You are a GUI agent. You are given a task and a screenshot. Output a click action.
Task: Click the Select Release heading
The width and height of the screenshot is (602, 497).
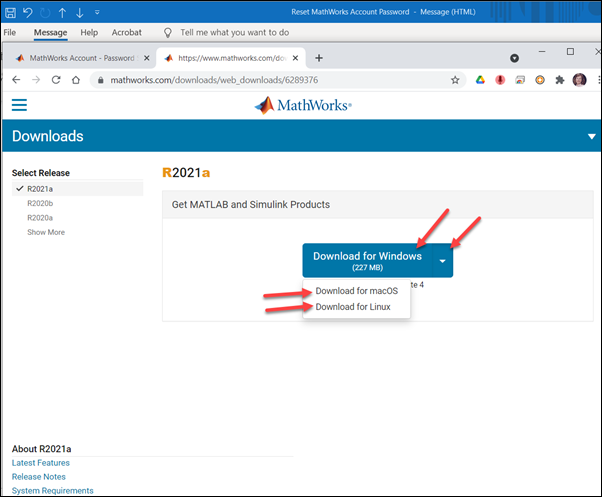coord(41,173)
